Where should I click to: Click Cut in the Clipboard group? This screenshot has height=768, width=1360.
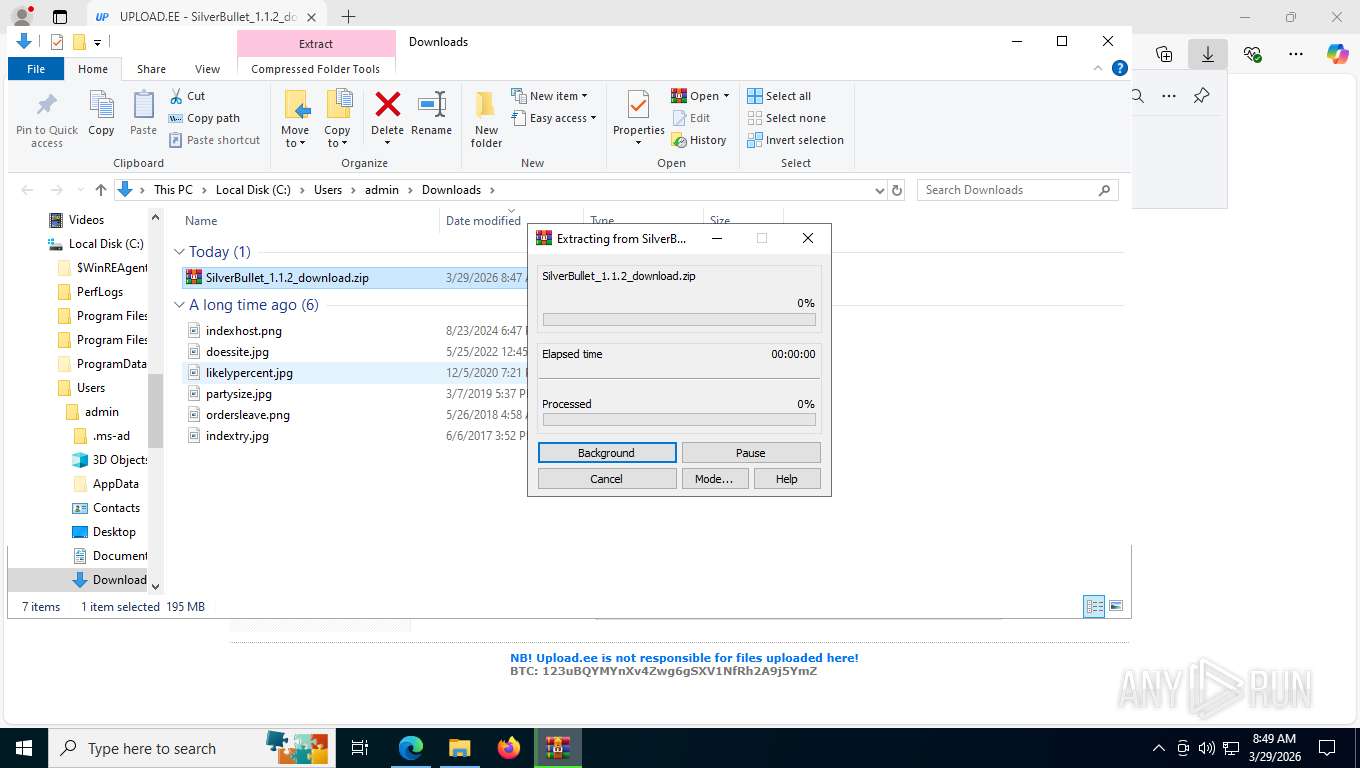pyautogui.click(x=187, y=96)
